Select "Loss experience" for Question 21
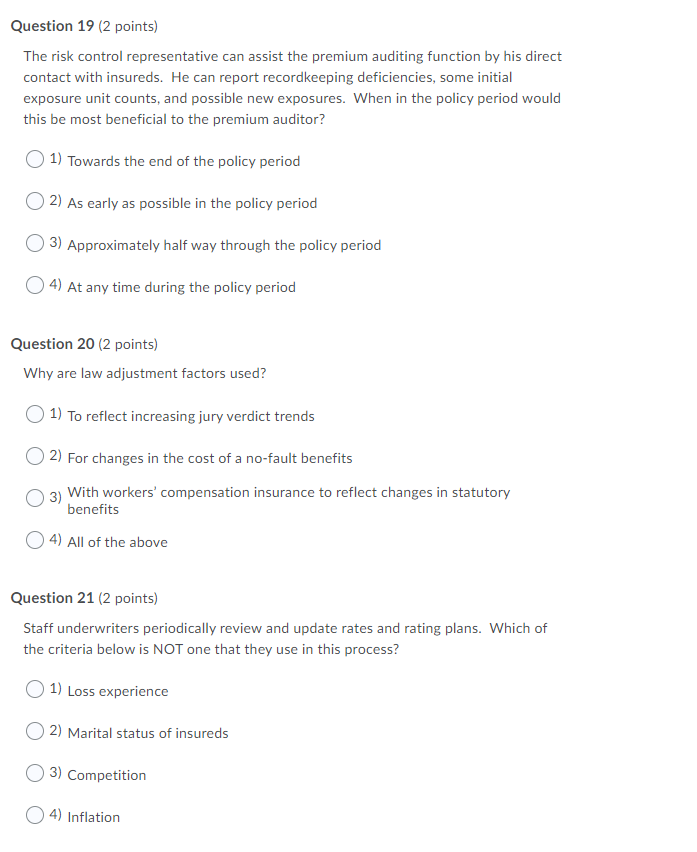 [x=33, y=689]
